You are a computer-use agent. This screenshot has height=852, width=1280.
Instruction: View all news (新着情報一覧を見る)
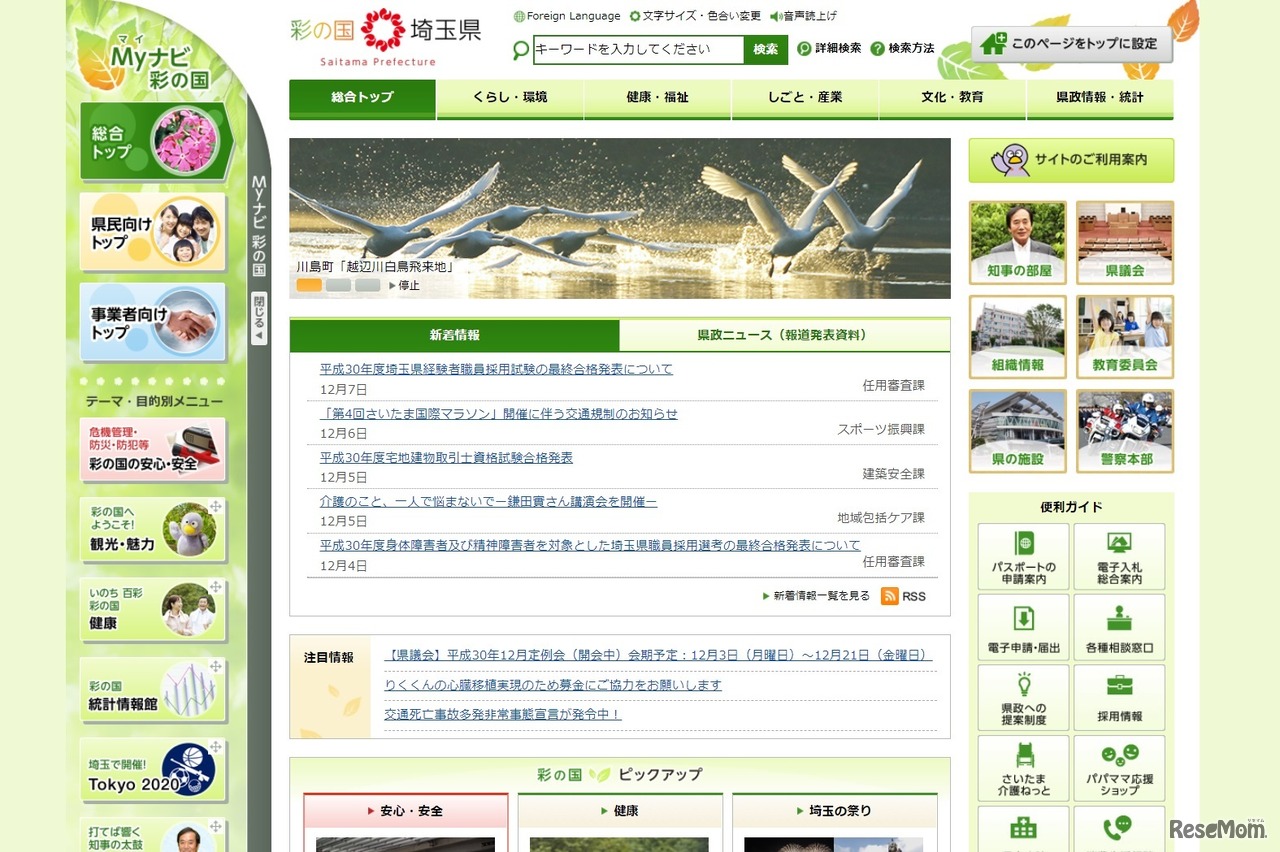pyautogui.click(x=816, y=596)
